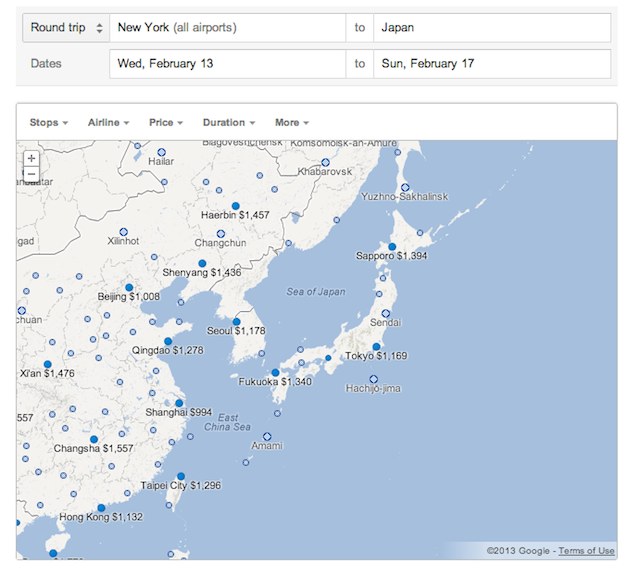
Task: Select the Tokyo $1,169 airport dot
Action: pos(376,347)
